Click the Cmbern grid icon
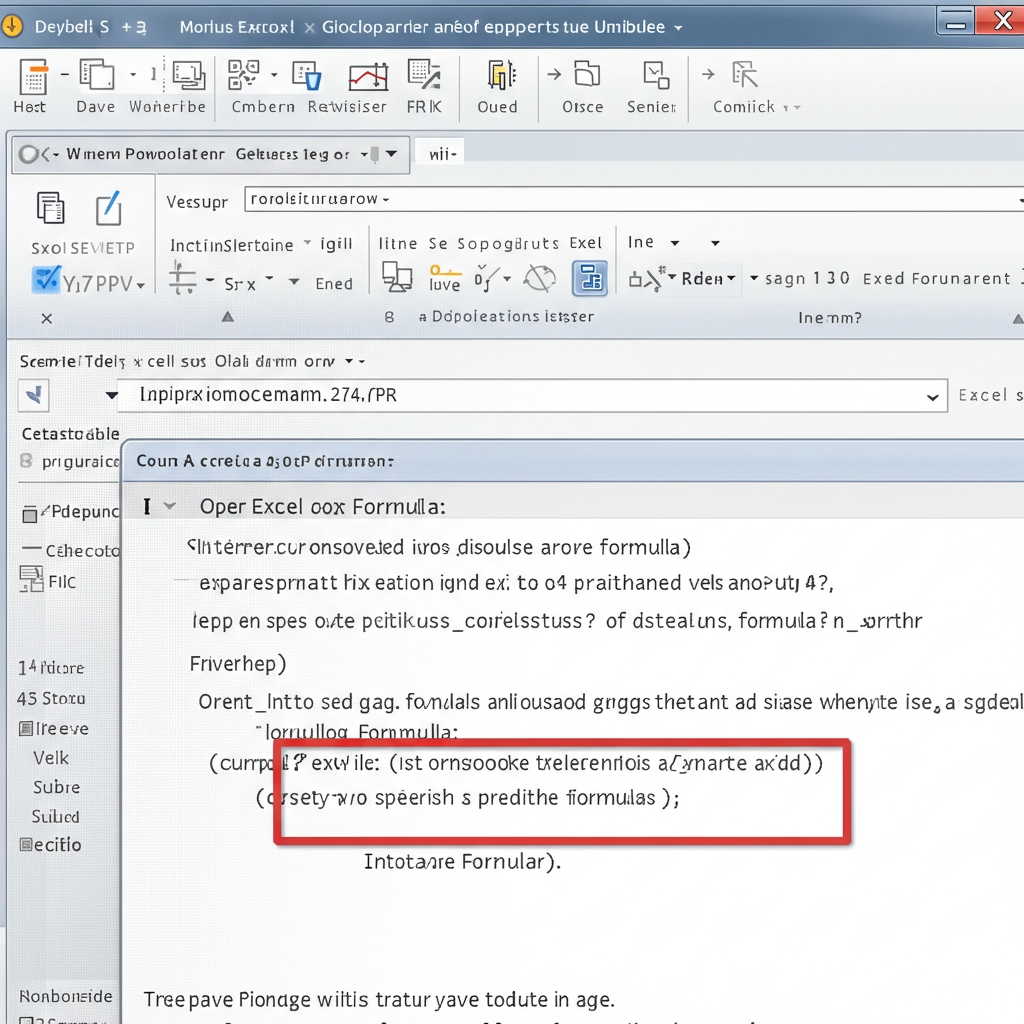The height and width of the screenshot is (1024, 1024). pyautogui.click(x=244, y=74)
